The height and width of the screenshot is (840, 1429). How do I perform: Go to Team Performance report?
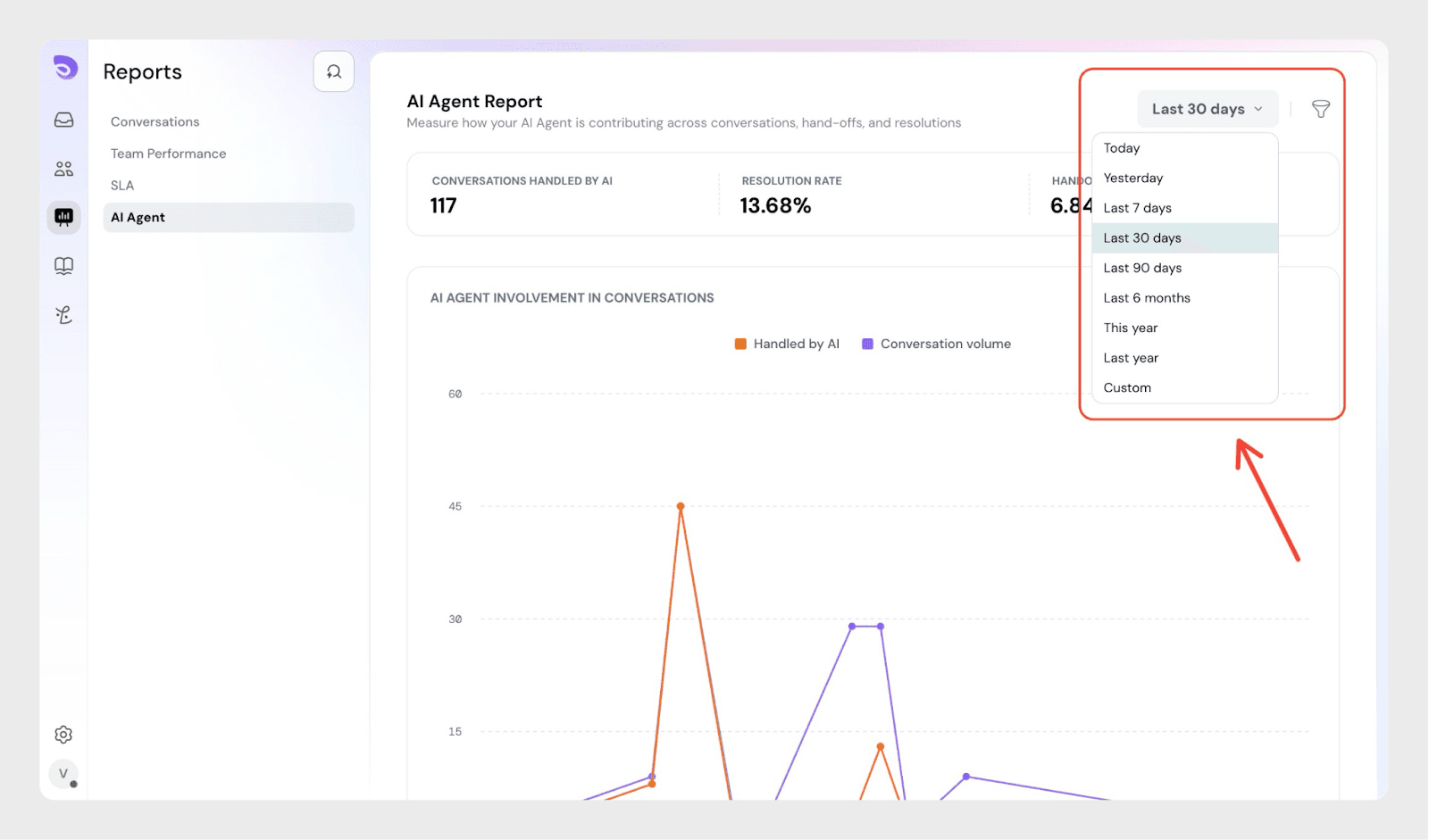(x=169, y=154)
